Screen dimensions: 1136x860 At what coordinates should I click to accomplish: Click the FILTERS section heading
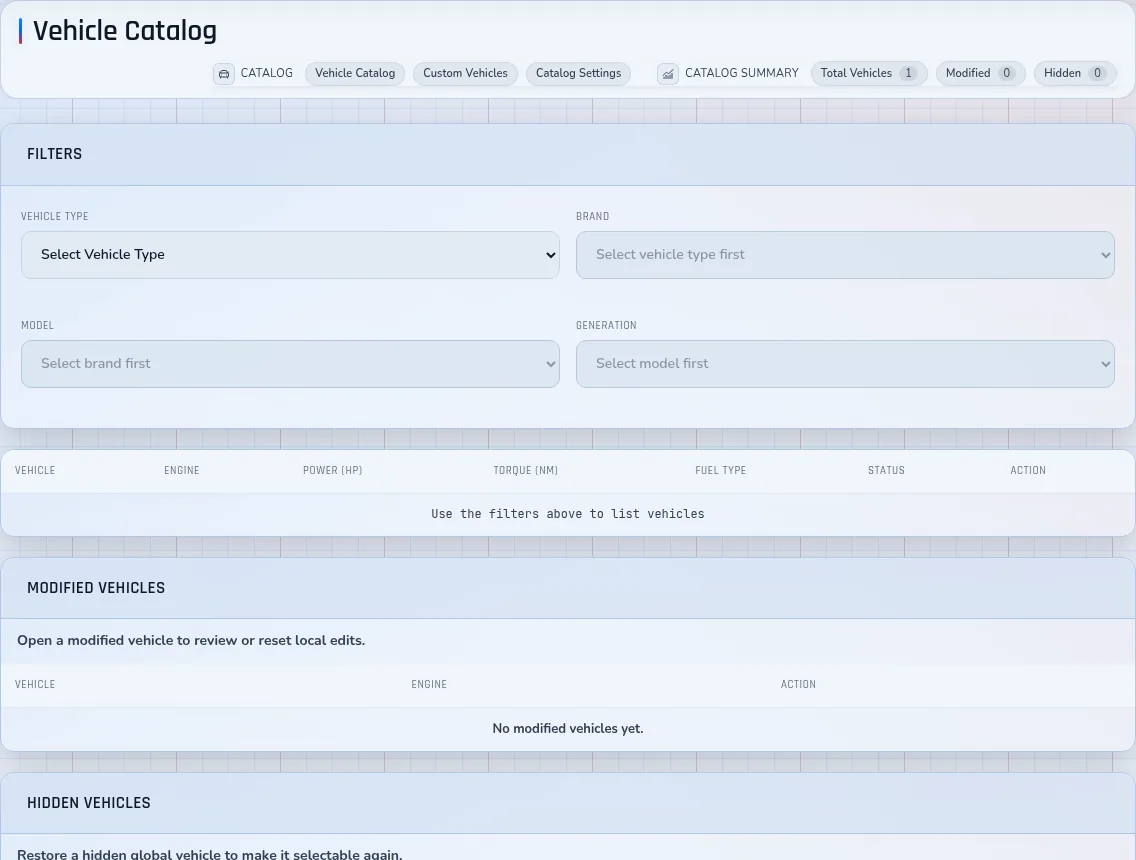(54, 154)
